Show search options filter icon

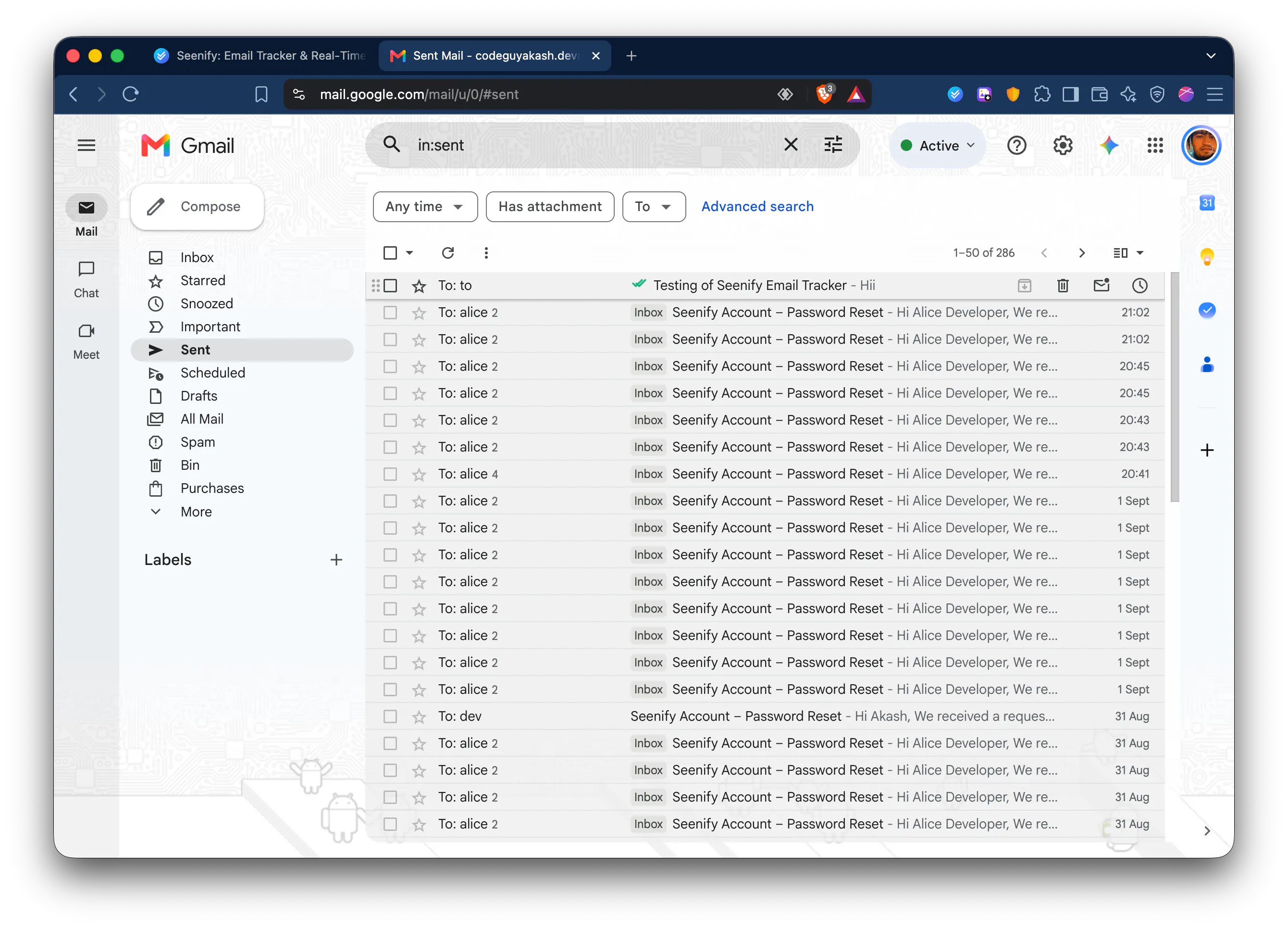(x=833, y=145)
